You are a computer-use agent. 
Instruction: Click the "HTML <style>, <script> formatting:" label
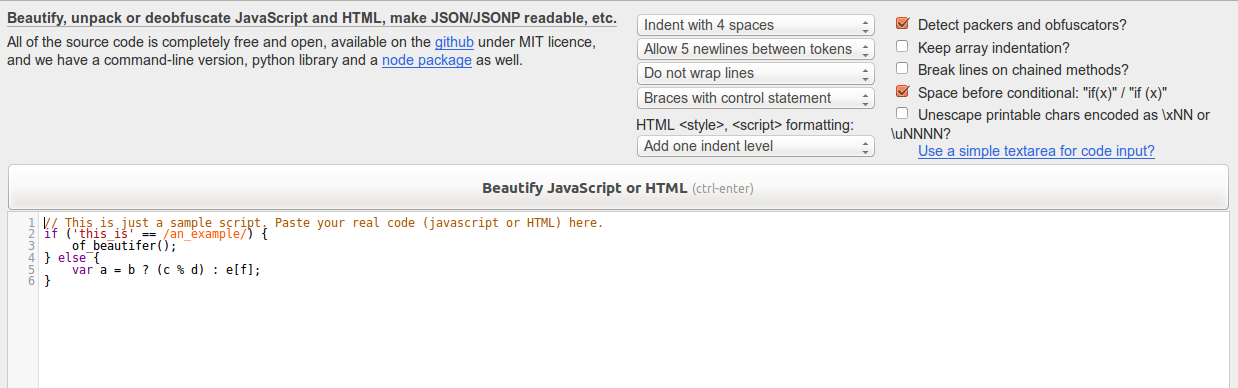[745, 125]
